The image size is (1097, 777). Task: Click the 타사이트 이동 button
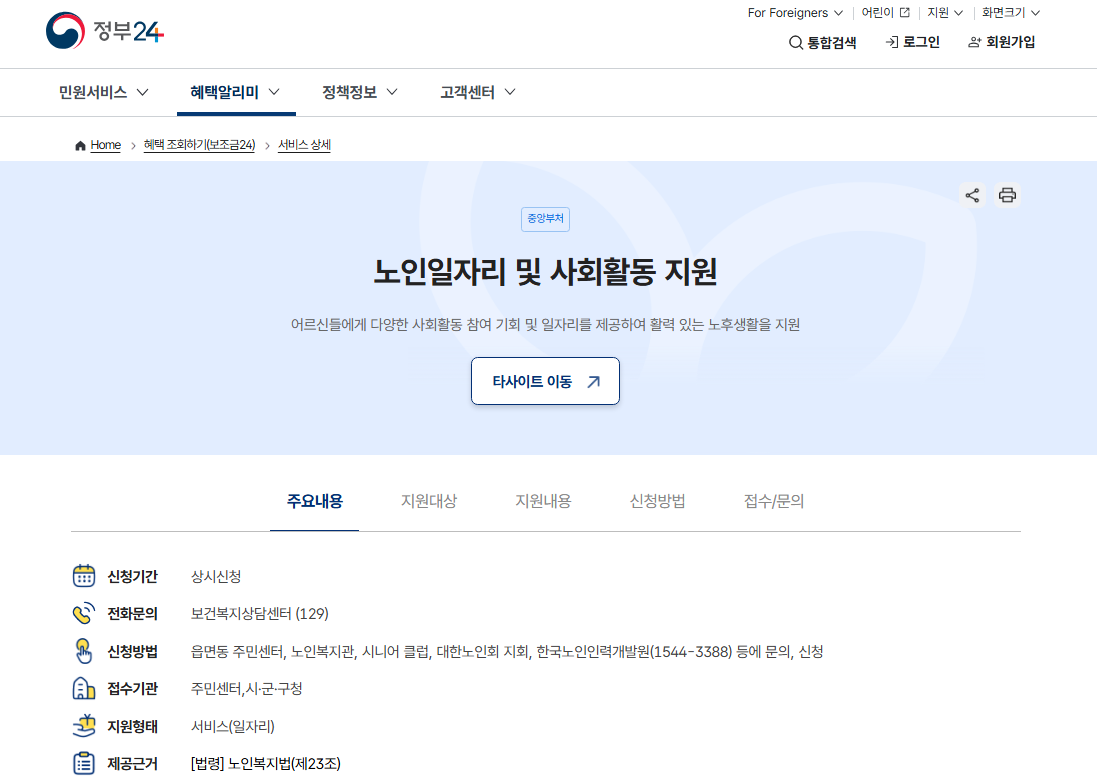point(545,381)
